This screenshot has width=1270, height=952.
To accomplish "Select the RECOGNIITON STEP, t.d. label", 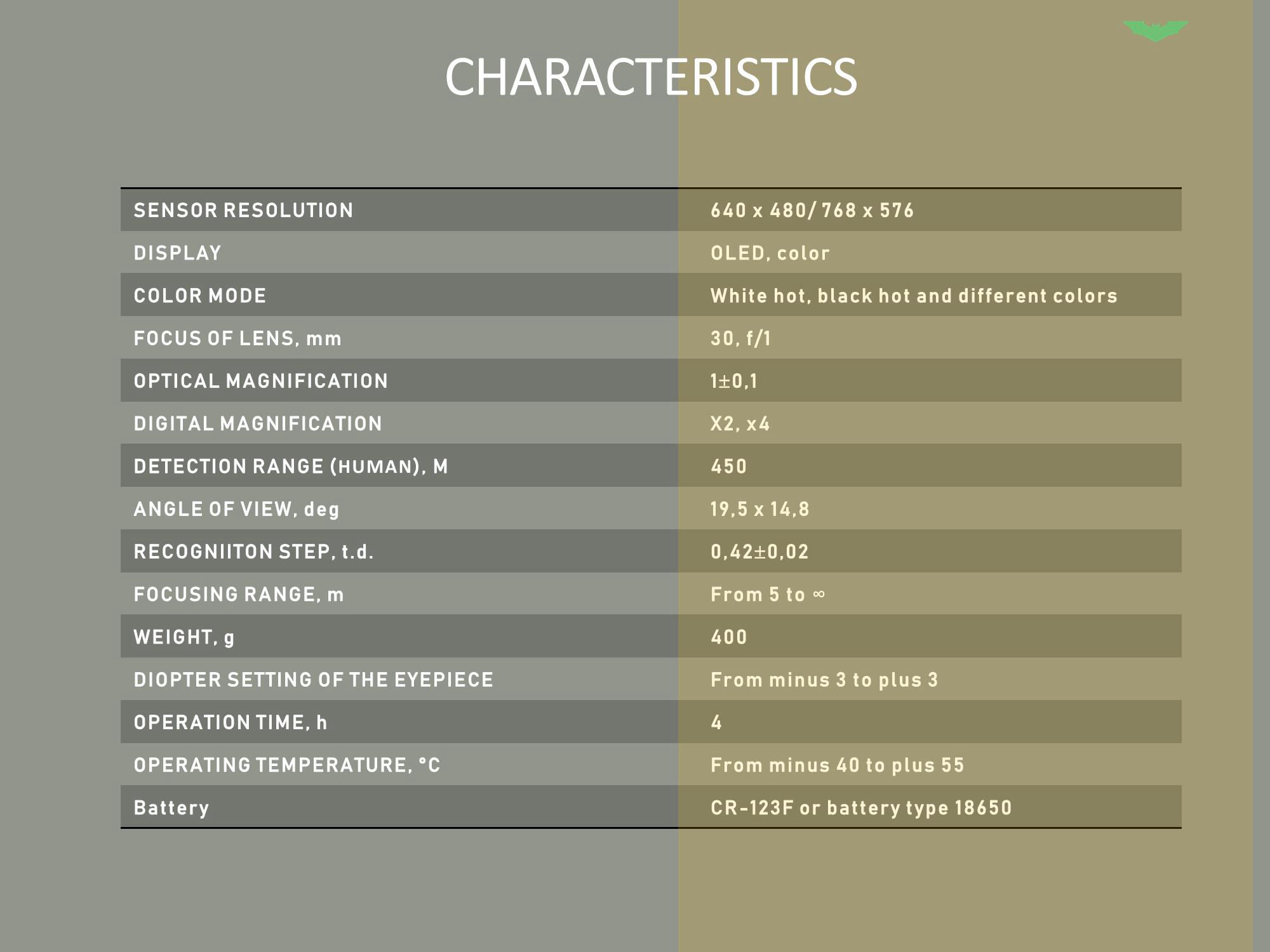I will (x=253, y=552).
